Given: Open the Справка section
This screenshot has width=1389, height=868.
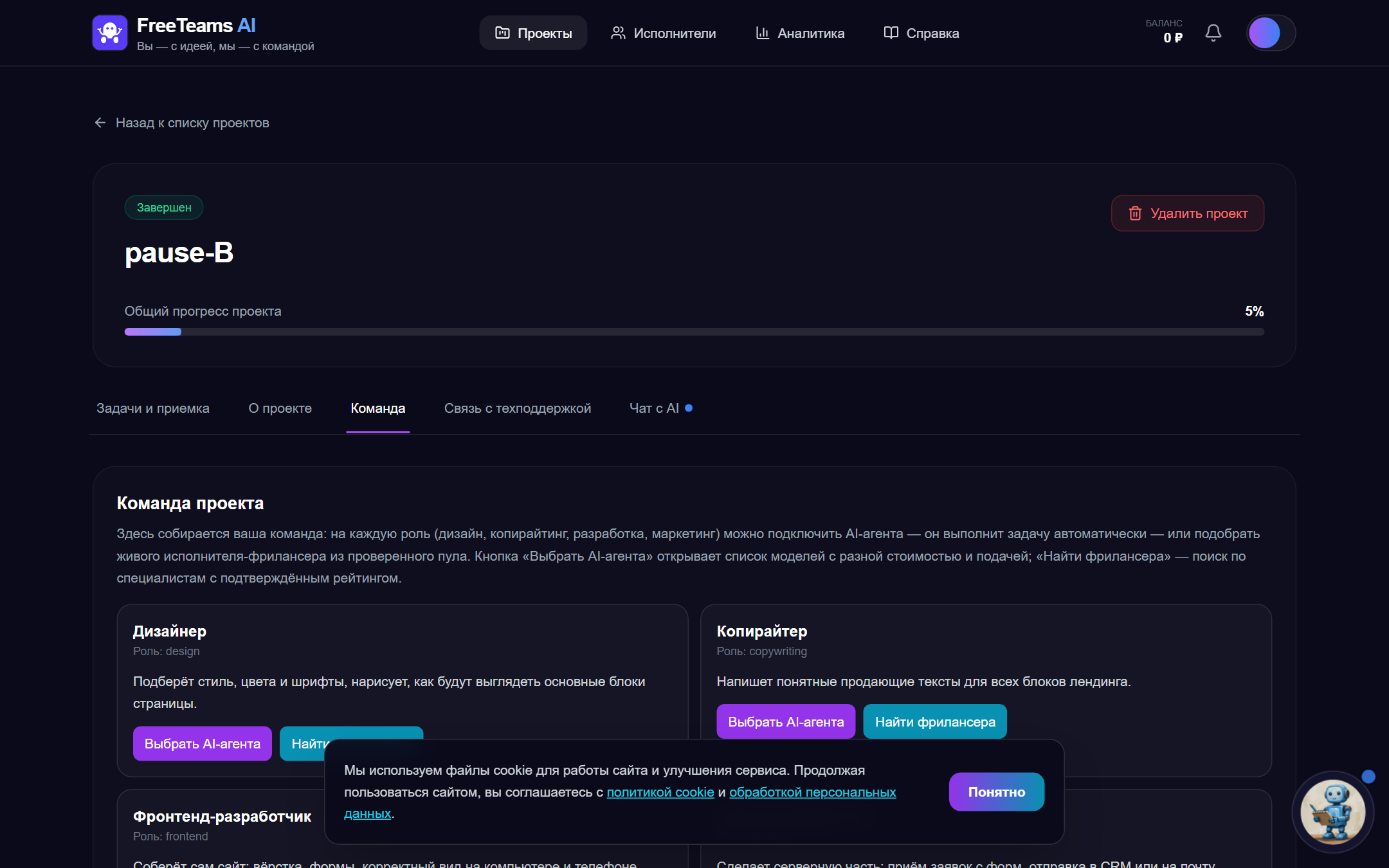Looking at the screenshot, I should [921, 33].
